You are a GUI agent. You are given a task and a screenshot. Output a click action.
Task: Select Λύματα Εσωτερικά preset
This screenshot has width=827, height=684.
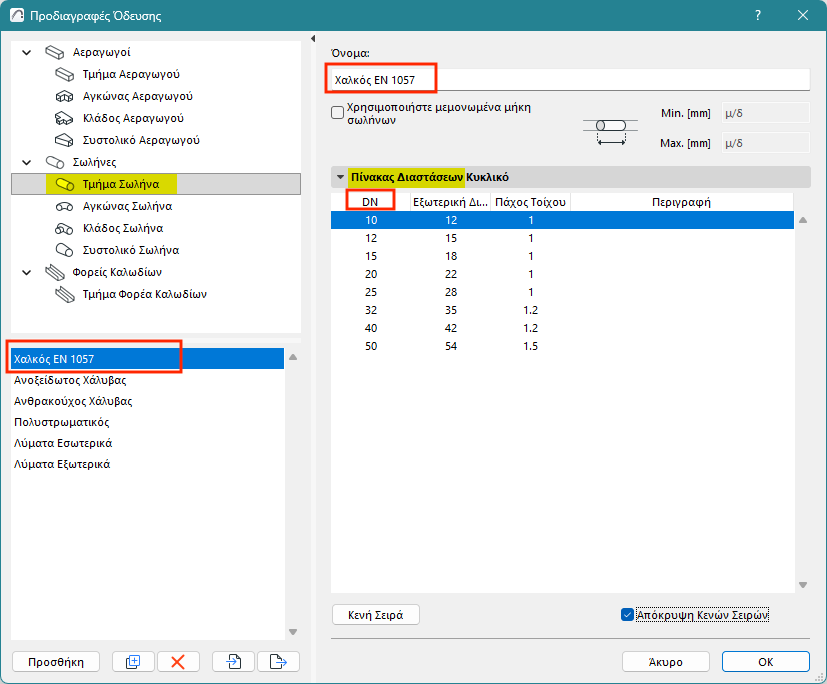[147, 444]
